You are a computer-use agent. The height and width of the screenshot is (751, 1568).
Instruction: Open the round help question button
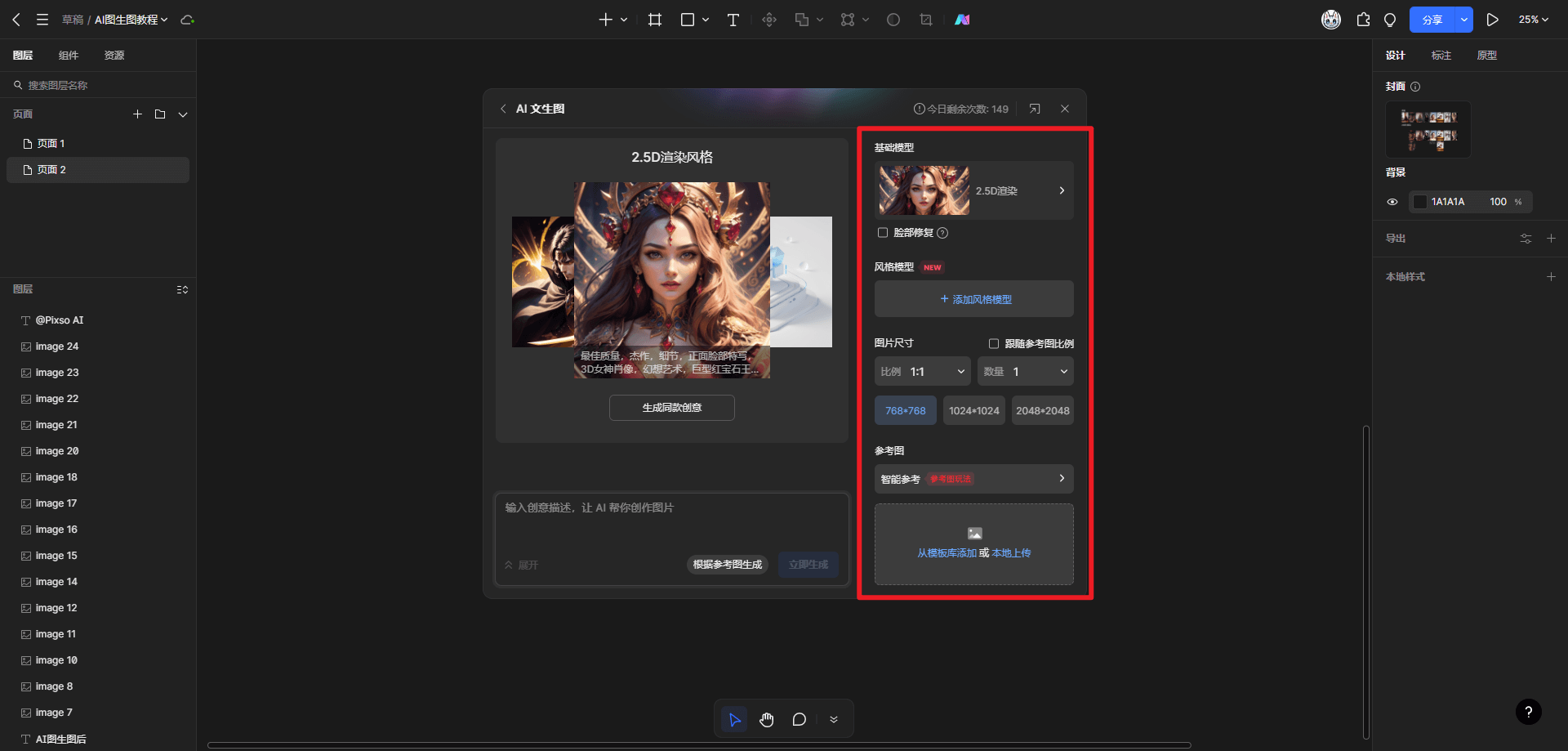point(1529,712)
